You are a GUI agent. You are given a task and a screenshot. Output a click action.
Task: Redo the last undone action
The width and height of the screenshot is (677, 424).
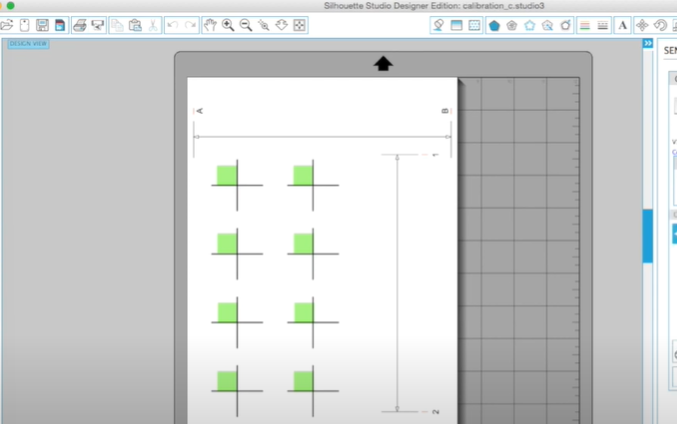[190, 25]
